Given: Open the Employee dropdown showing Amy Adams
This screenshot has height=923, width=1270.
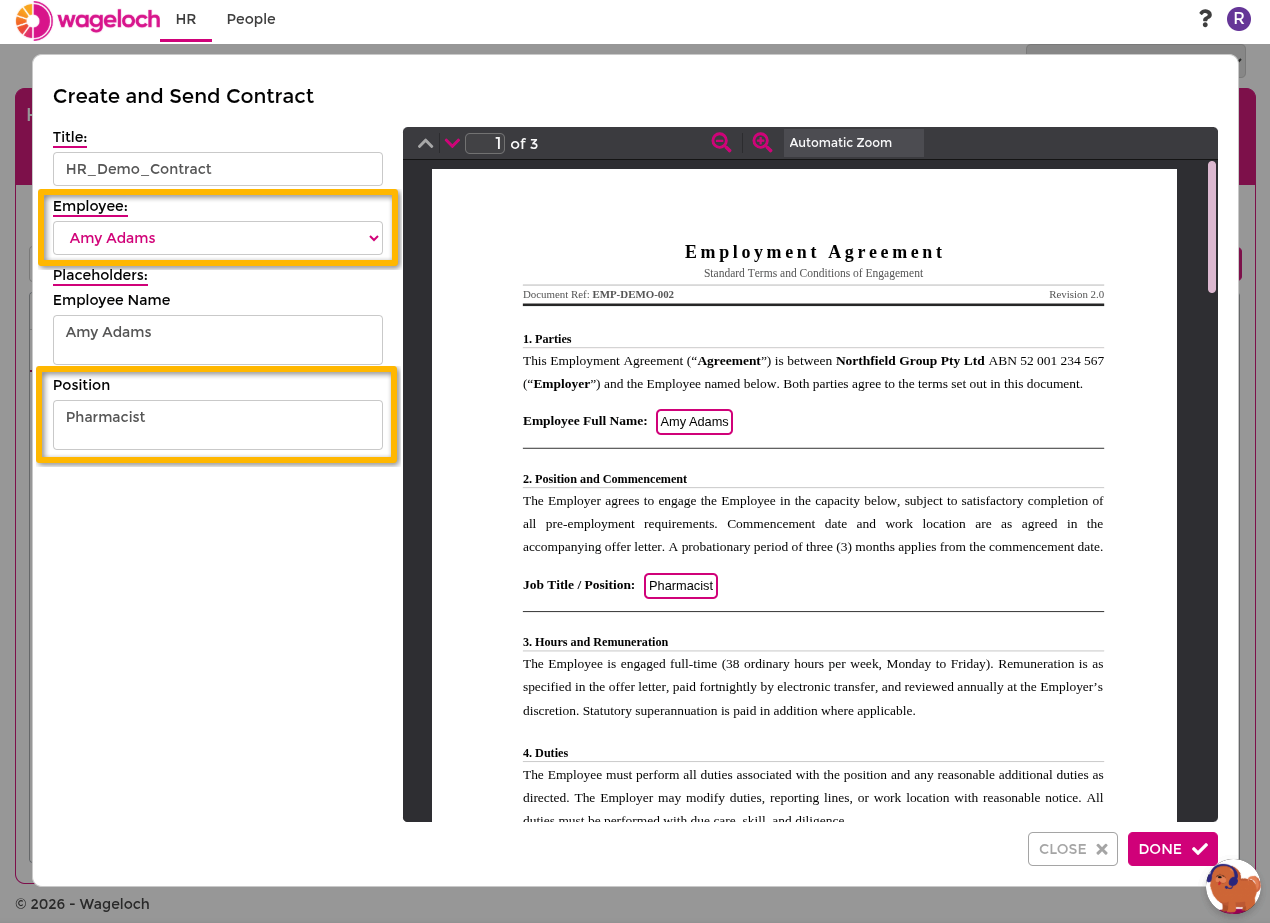Looking at the screenshot, I should coord(218,238).
